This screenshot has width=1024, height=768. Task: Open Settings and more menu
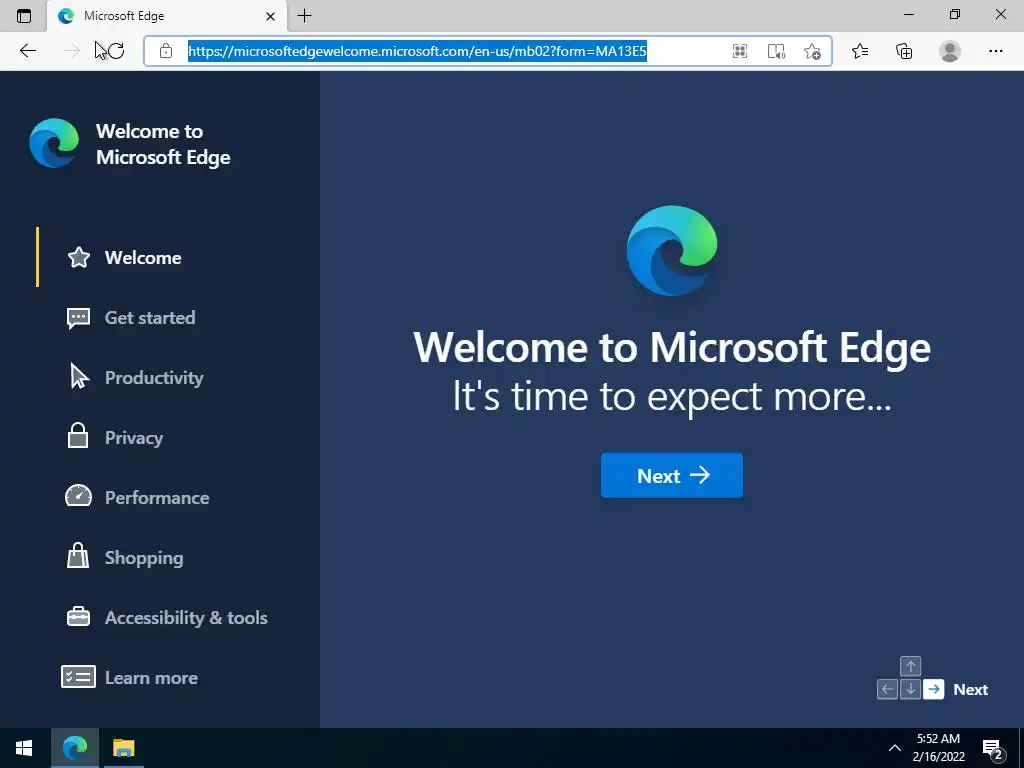pyautogui.click(x=995, y=51)
